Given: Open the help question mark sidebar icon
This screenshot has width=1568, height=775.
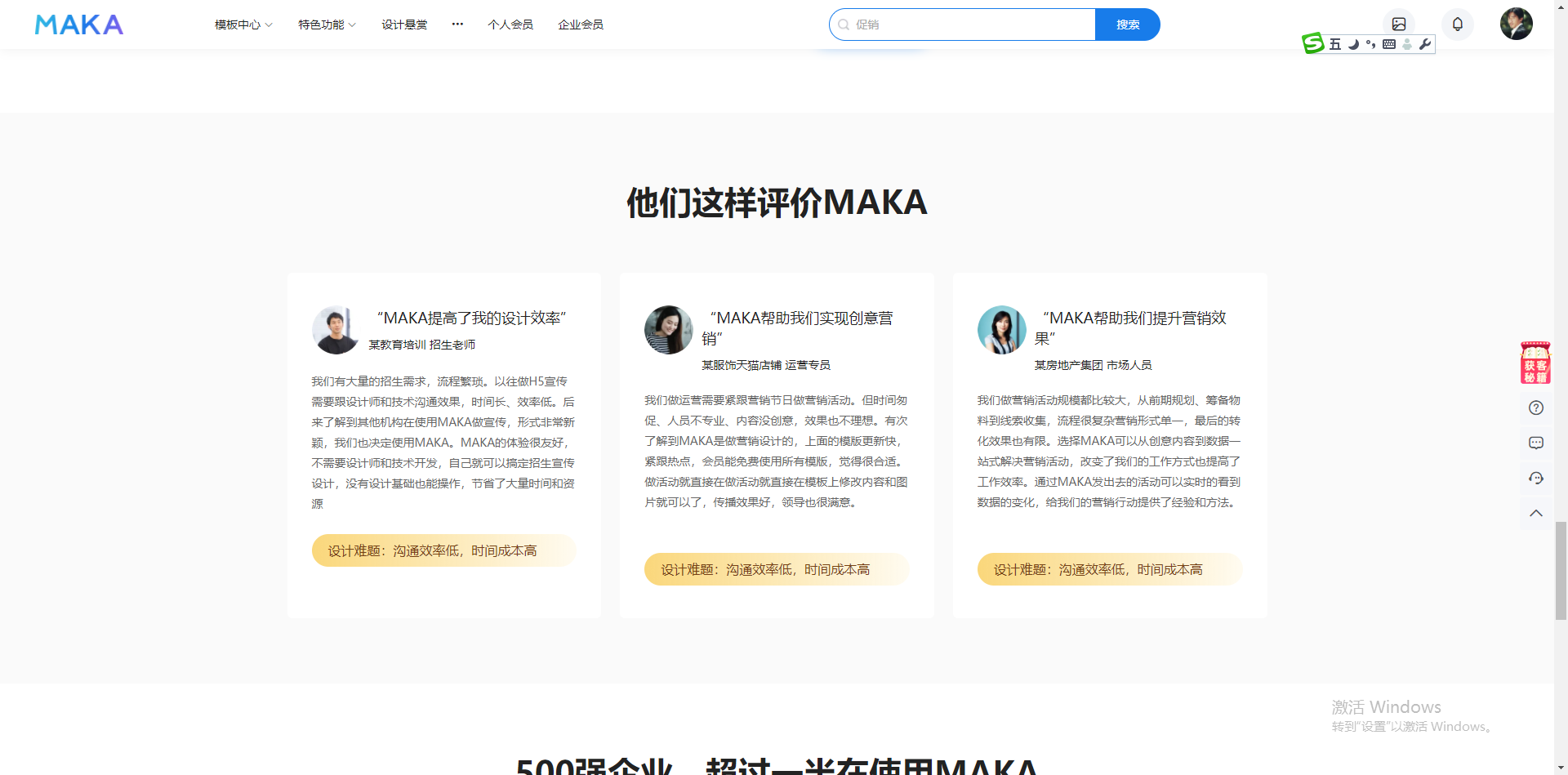Looking at the screenshot, I should tap(1536, 408).
